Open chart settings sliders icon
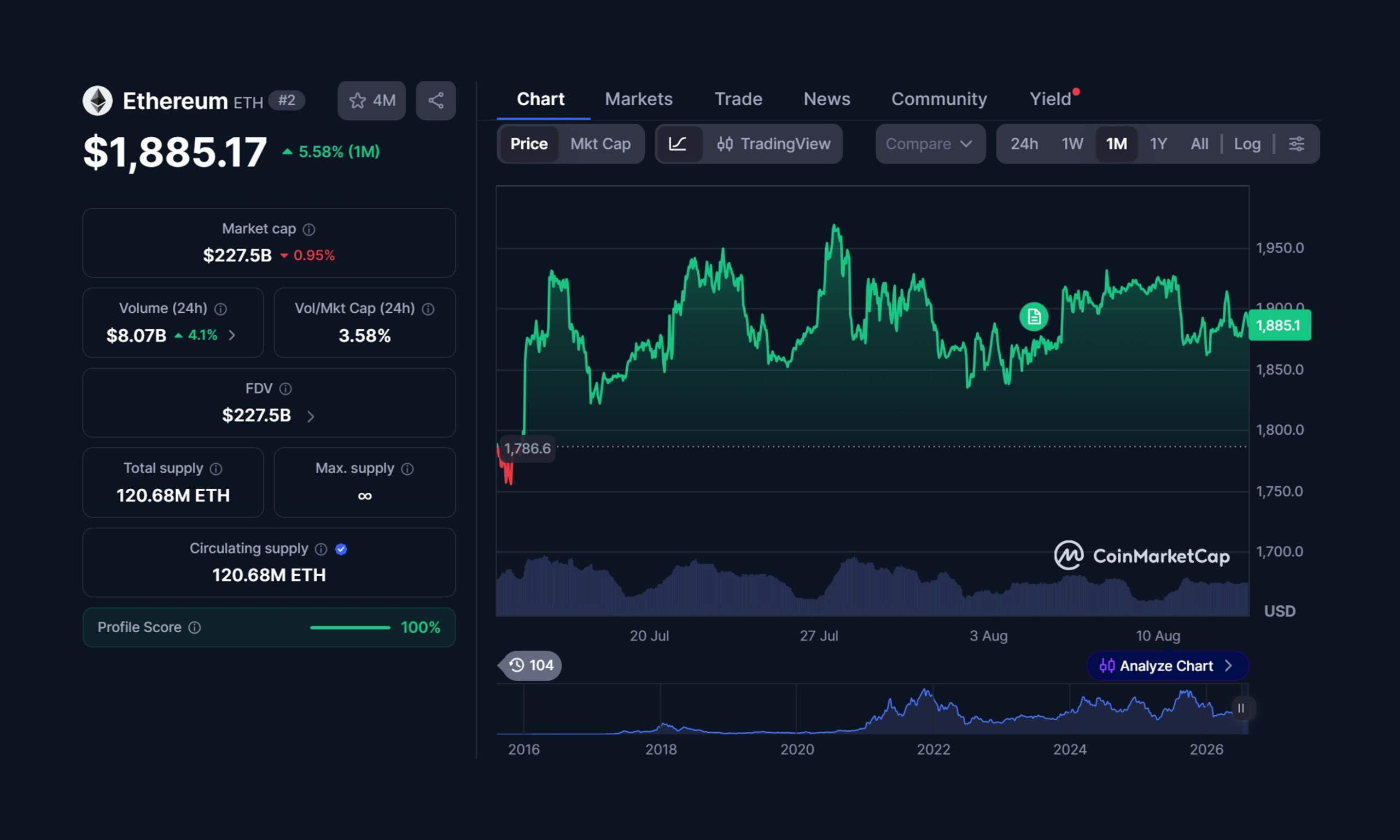 click(x=1297, y=144)
